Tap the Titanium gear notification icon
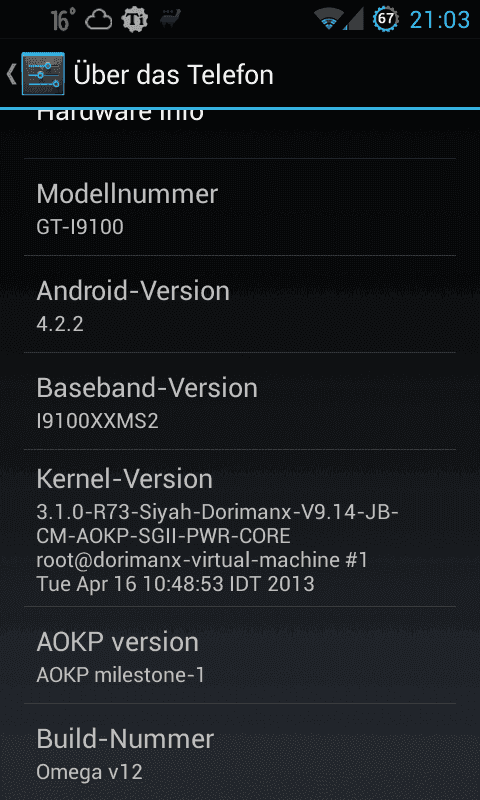The image size is (480, 800). click(x=135, y=20)
